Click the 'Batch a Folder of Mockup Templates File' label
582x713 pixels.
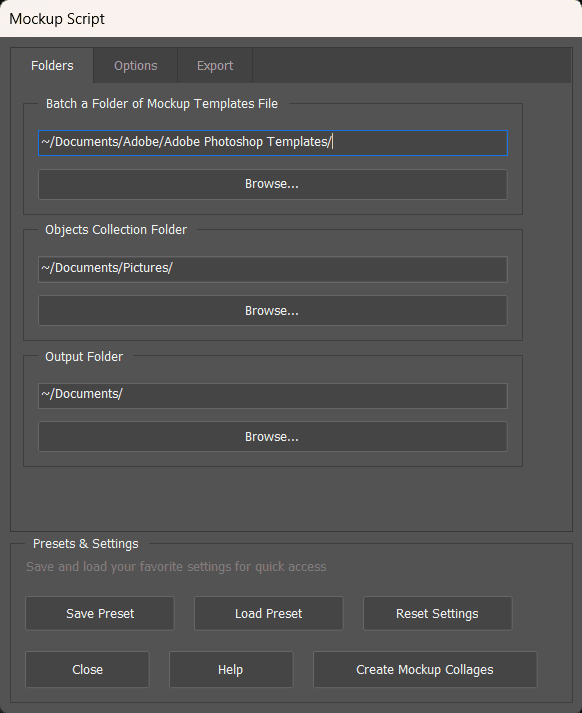point(162,104)
